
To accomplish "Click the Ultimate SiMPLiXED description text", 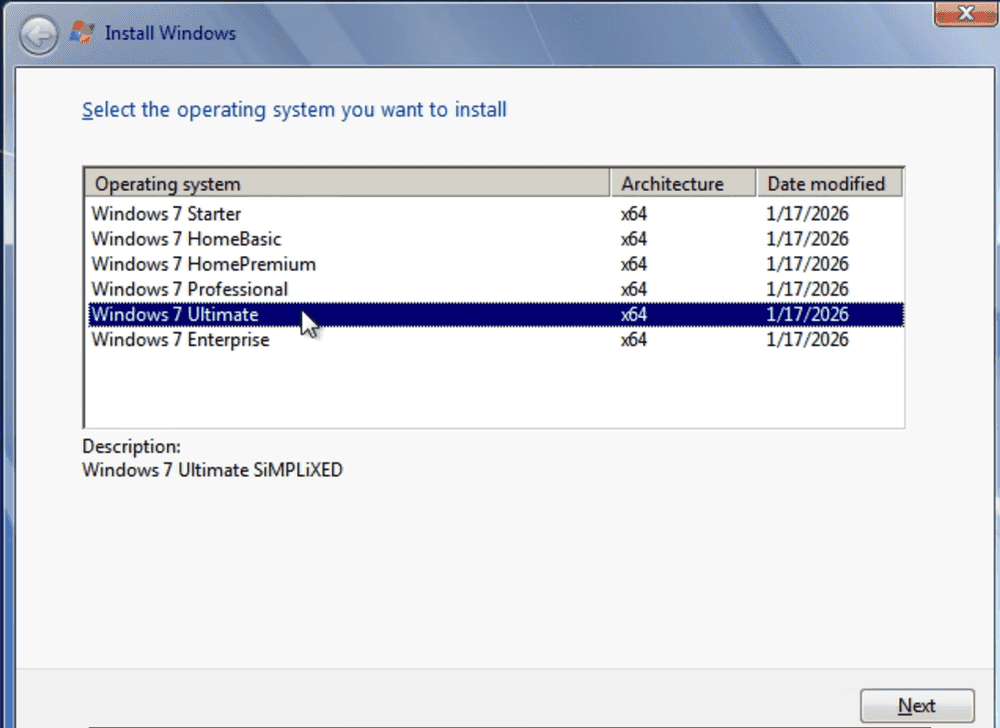I will (x=212, y=469).
